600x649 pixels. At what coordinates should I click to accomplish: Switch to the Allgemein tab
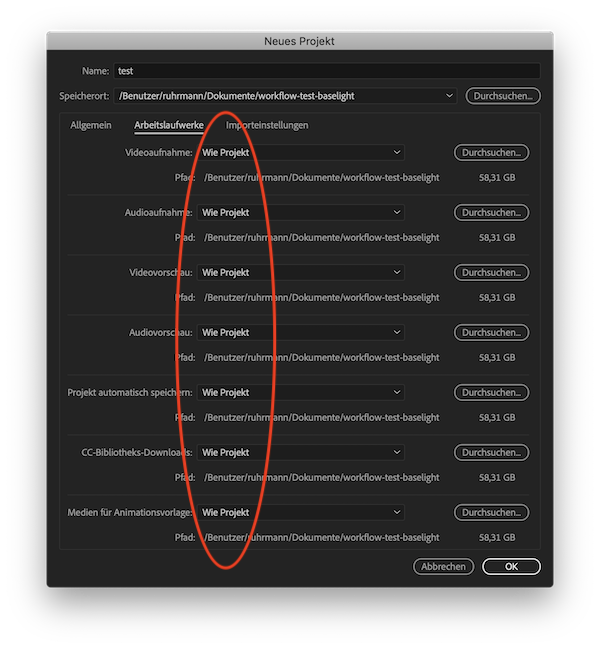click(91, 125)
